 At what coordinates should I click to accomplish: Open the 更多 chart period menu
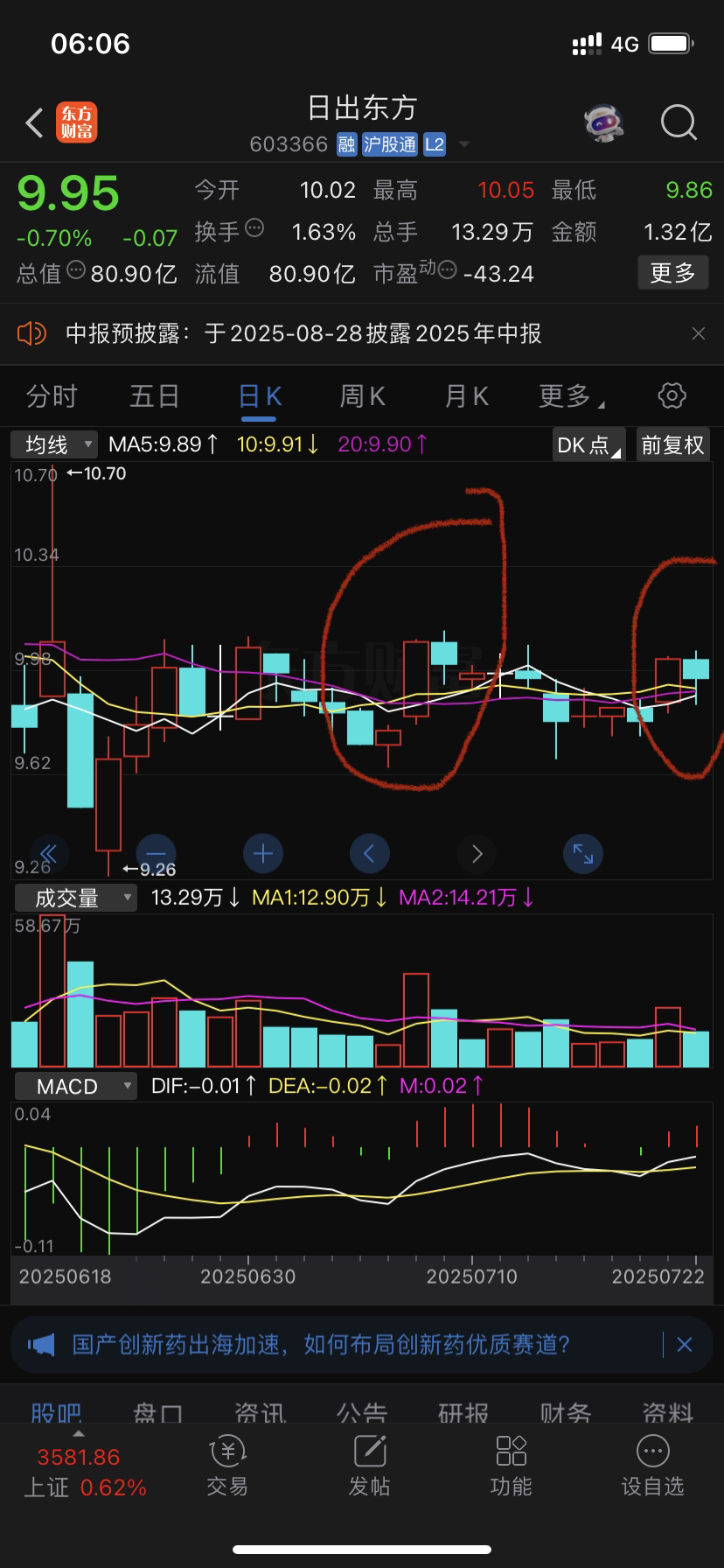pyautogui.click(x=571, y=396)
